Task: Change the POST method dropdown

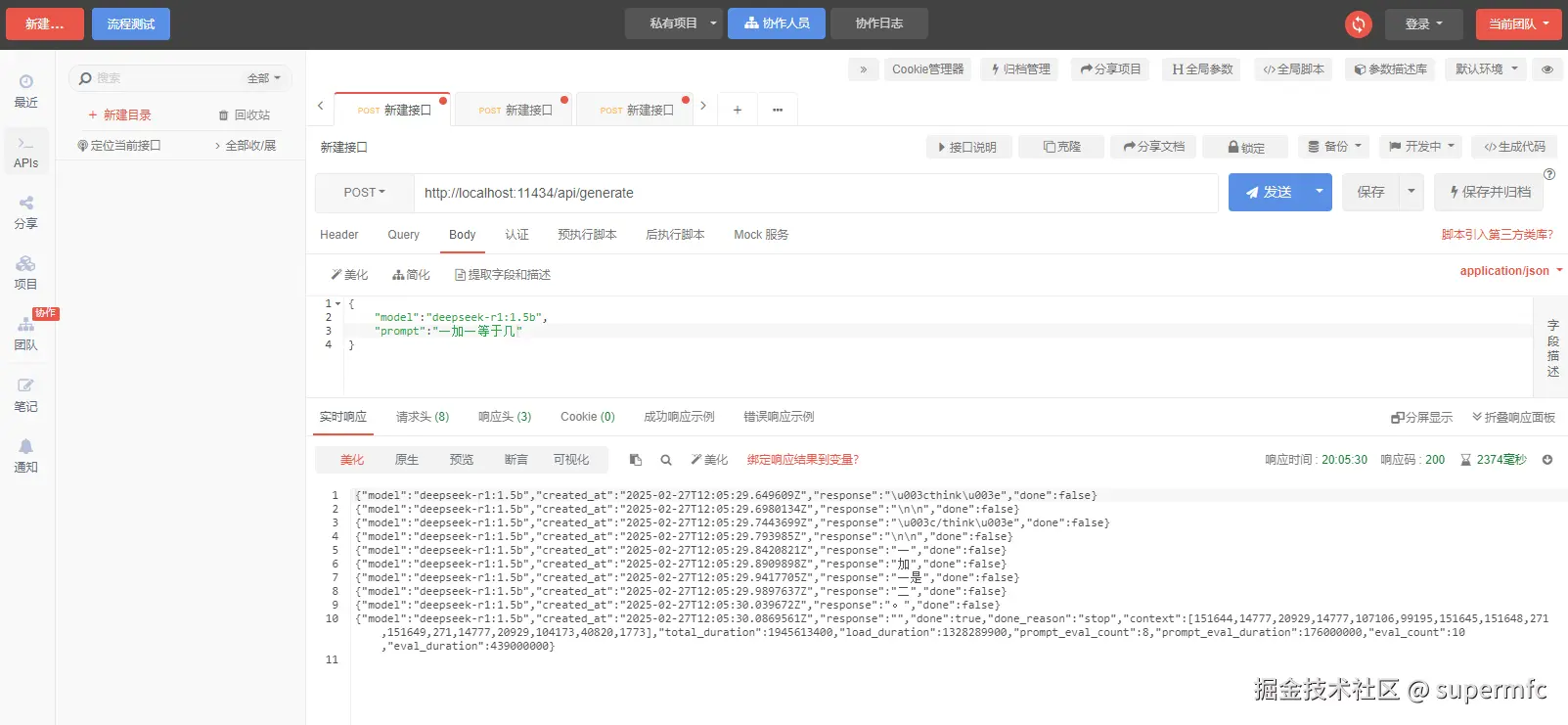Action: pyautogui.click(x=364, y=193)
